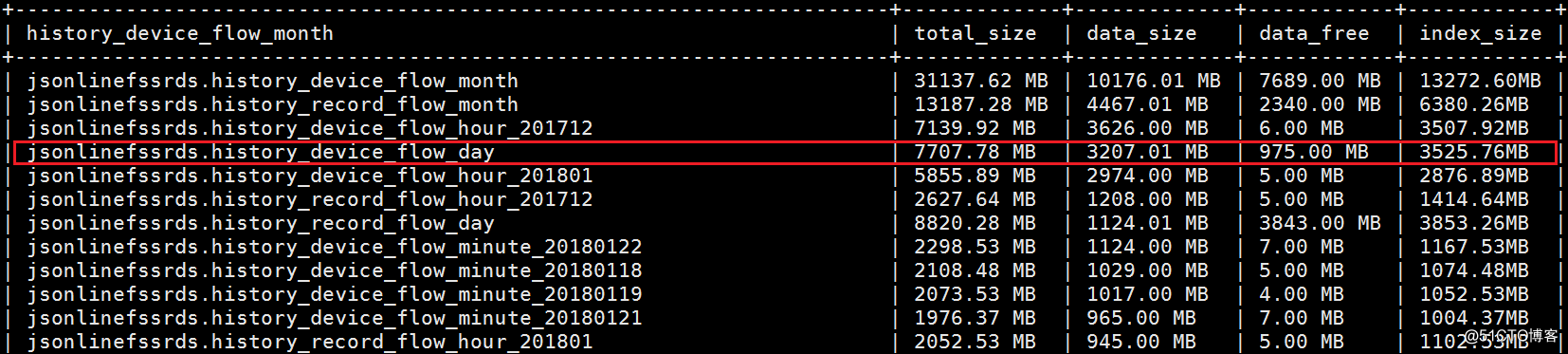Screen dimensions: 1568x354
Task: Click total size value 2108.48 MB
Action: click(x=975, y=270)
